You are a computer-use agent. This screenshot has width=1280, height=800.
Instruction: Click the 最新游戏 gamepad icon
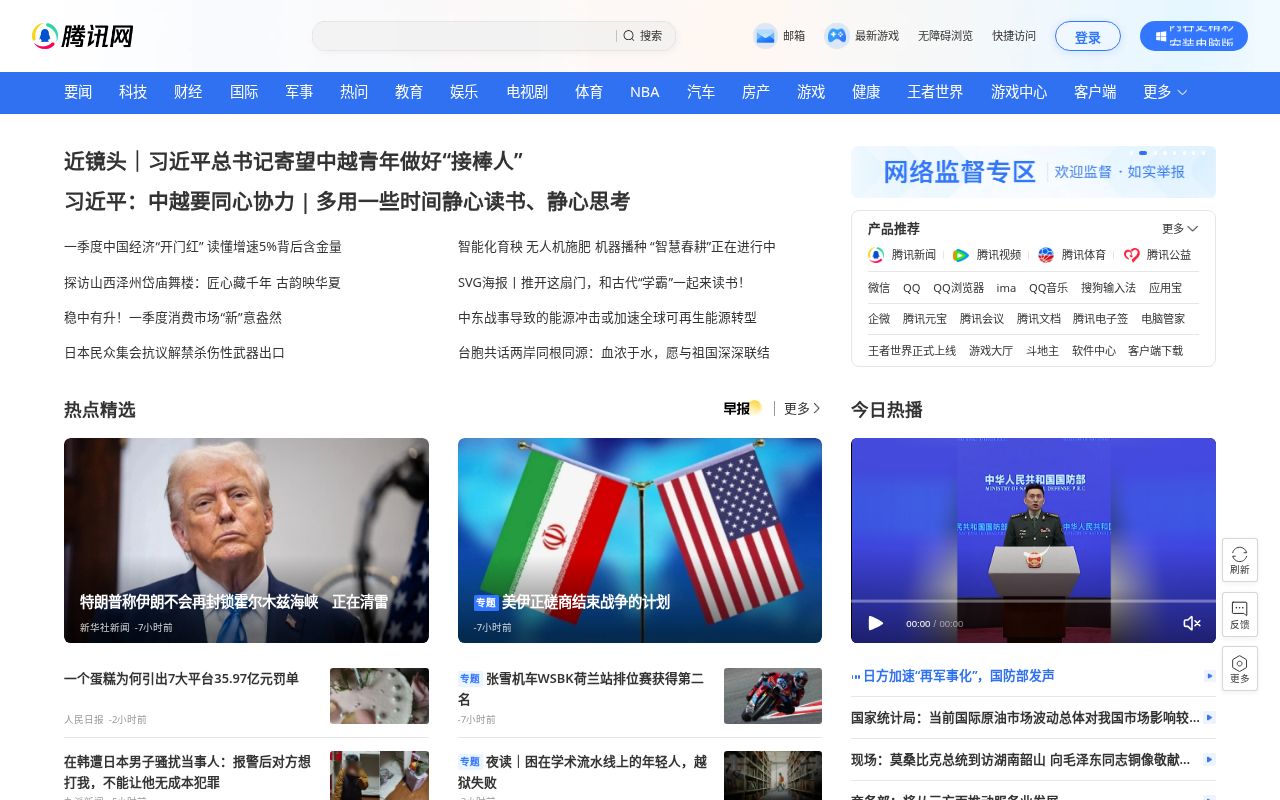(x=836, y=35)
